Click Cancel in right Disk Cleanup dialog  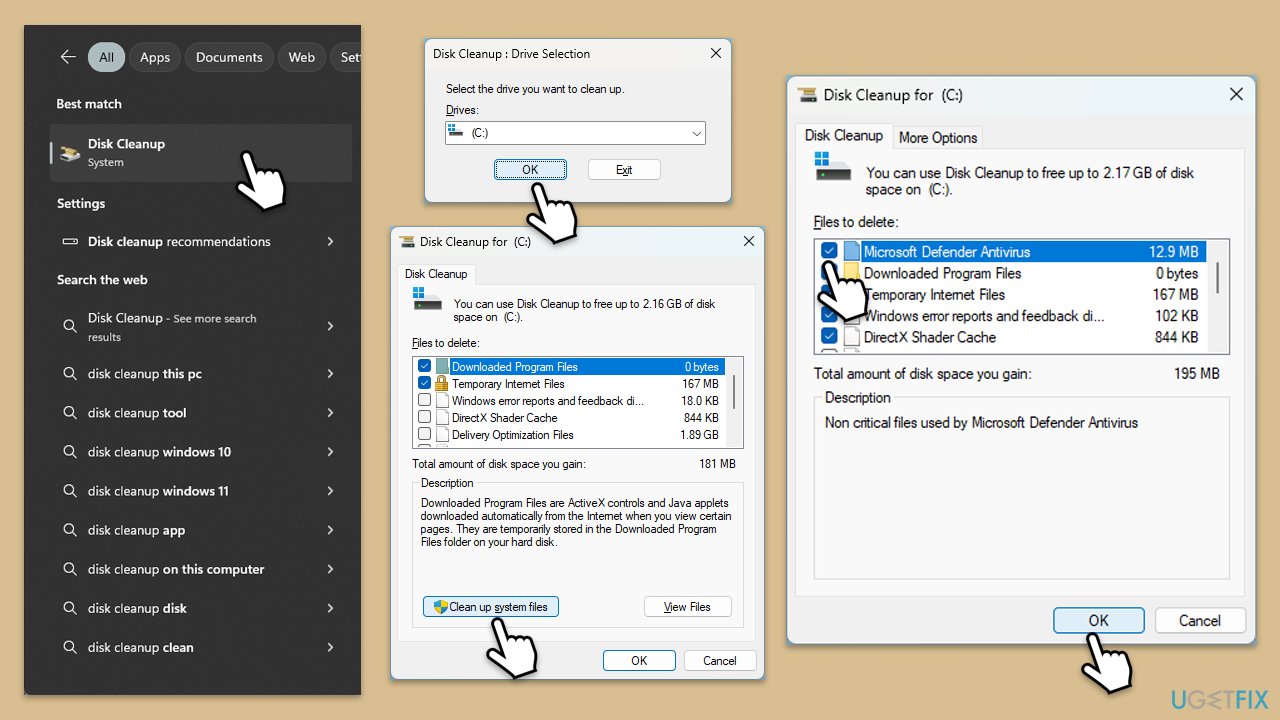pos(1200,620)
